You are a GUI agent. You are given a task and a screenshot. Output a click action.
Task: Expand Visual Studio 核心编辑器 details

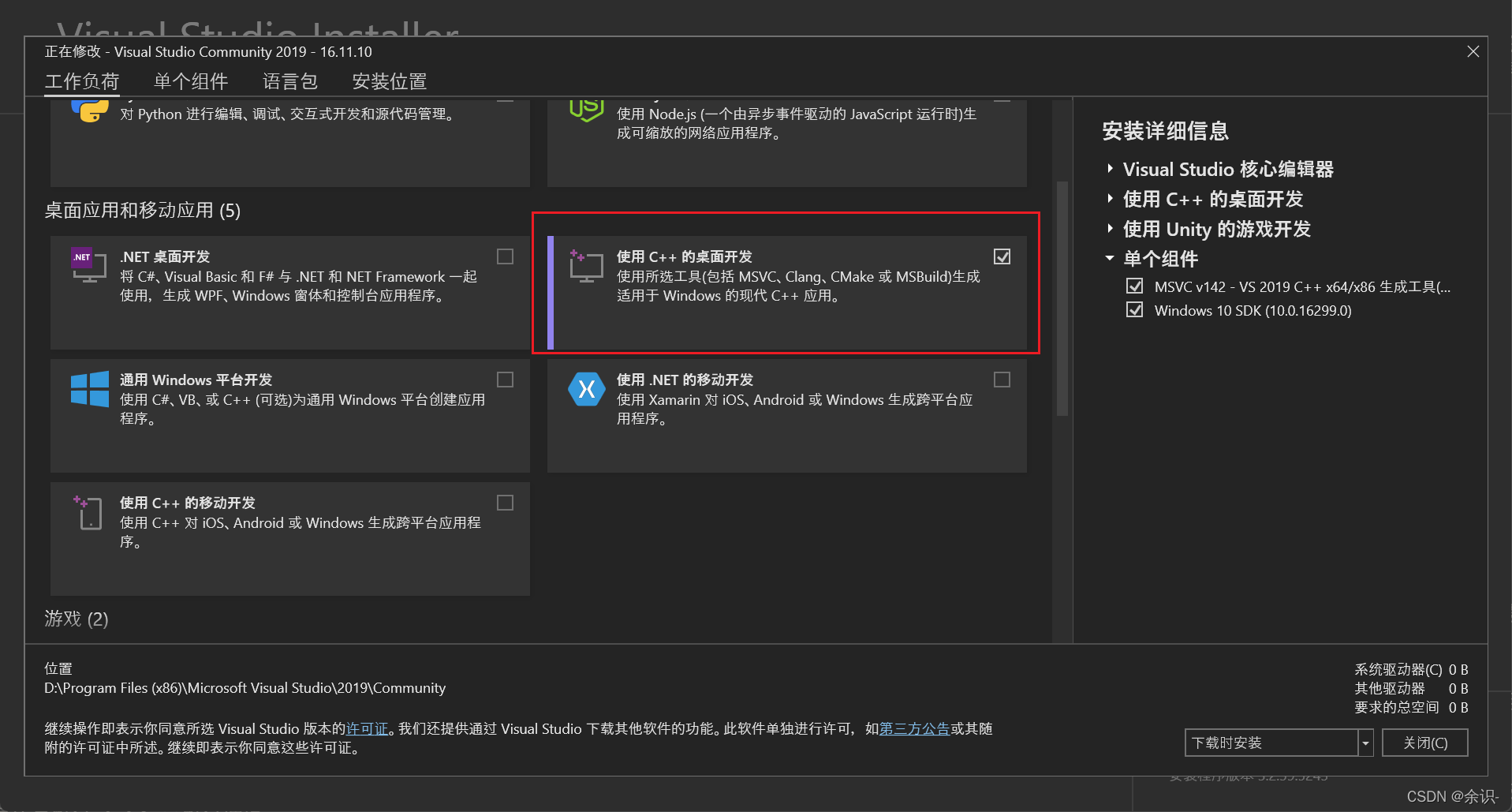tap(1110, 168)
